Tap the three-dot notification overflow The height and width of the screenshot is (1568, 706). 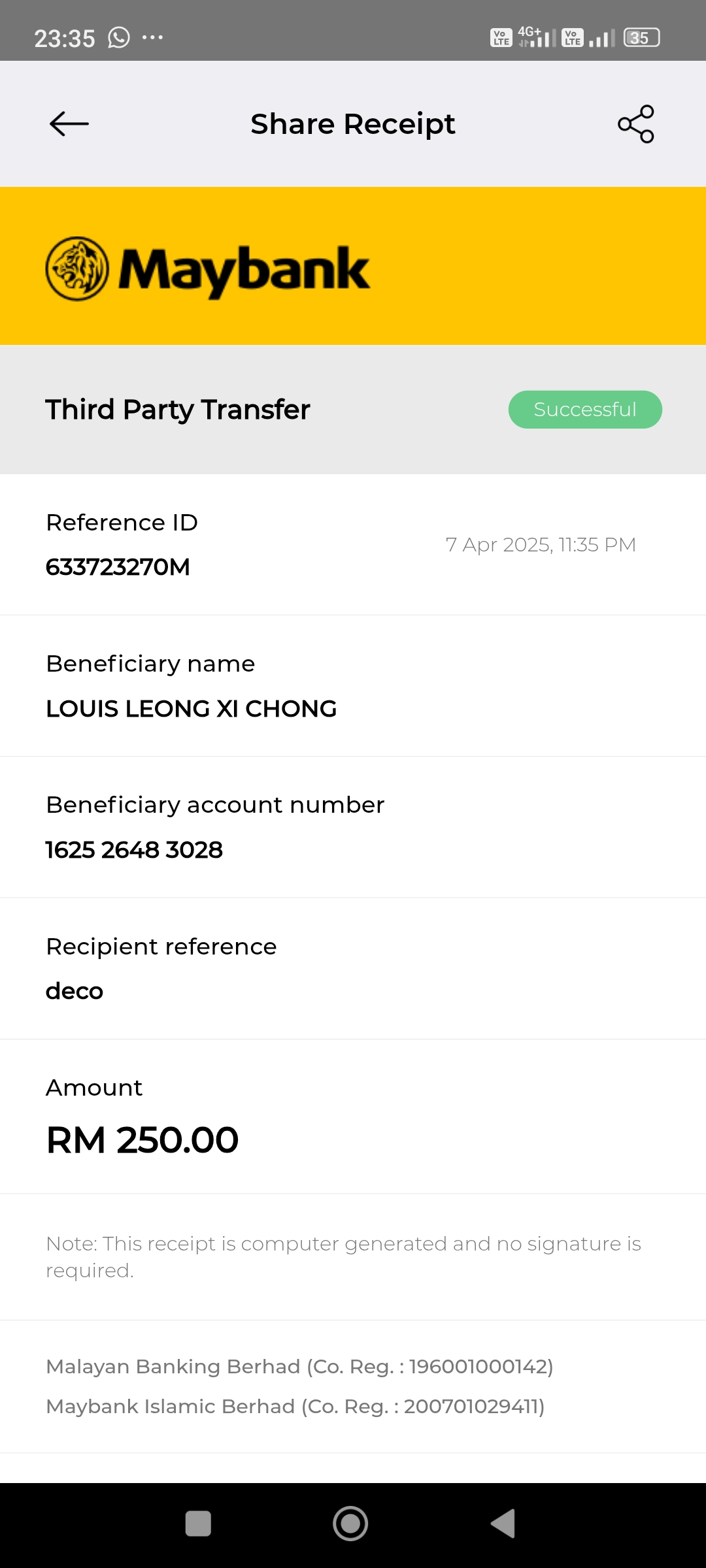[153, 37]
